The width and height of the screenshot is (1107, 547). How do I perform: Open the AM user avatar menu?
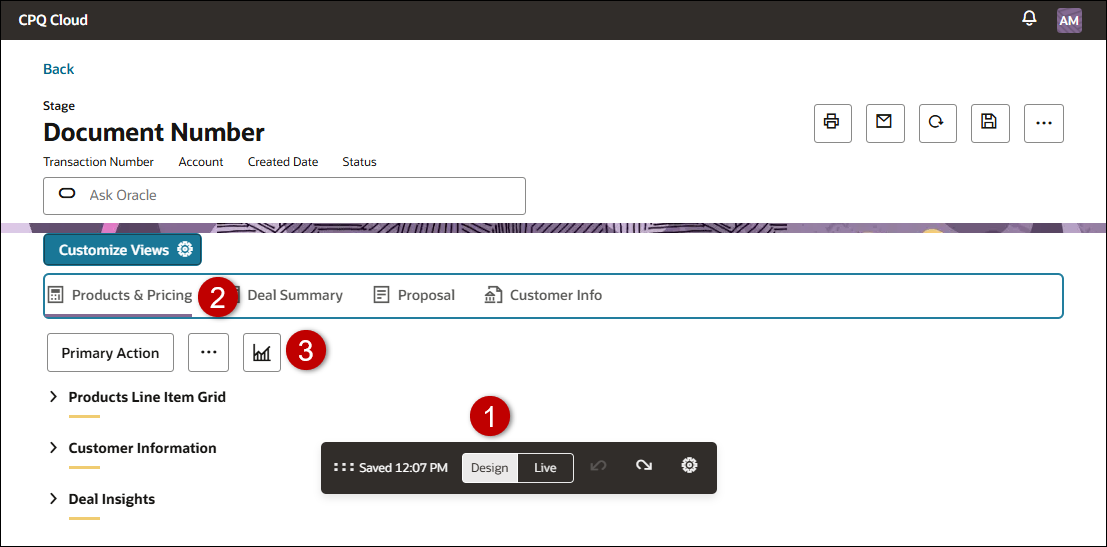(1069, 20)
